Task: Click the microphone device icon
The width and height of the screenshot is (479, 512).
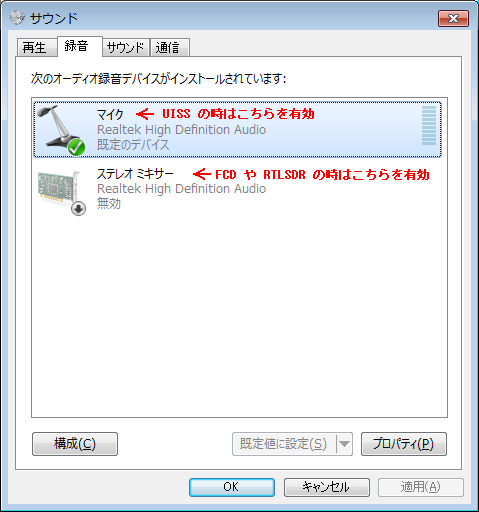Action: click(x=59, y=129)
